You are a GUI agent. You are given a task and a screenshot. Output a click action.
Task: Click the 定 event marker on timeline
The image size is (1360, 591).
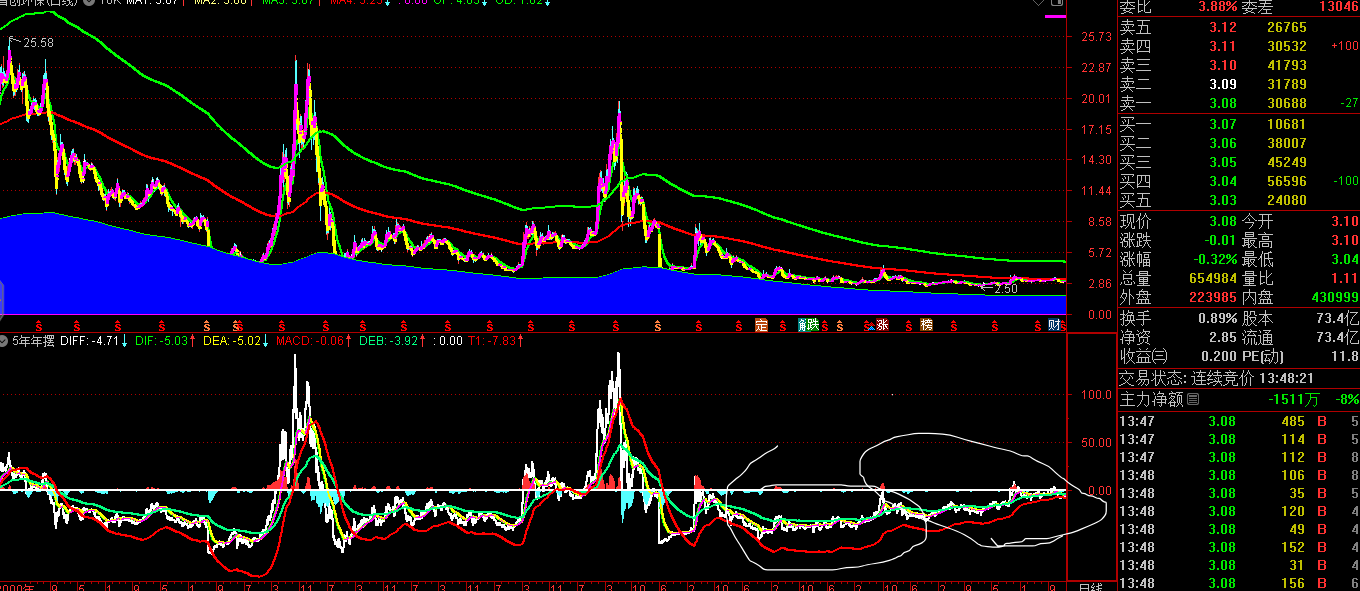tap(761, 325)
